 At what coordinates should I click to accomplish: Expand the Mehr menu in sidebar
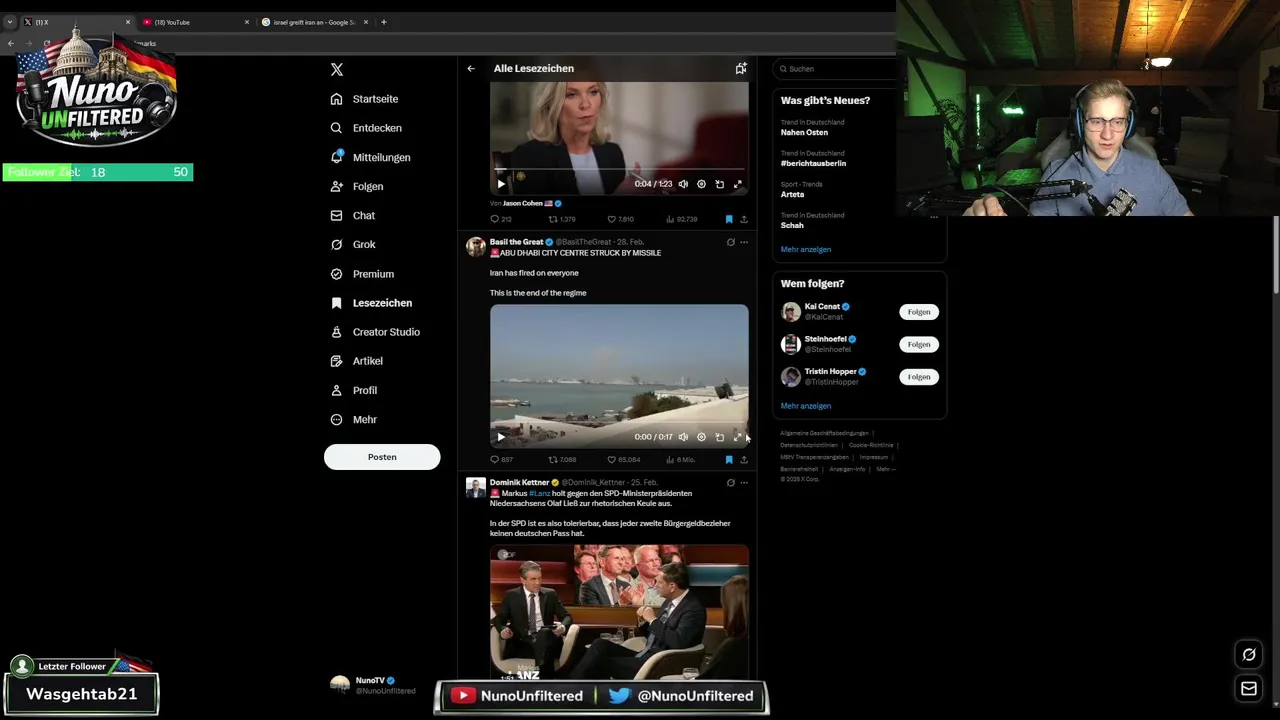[x=354, y=419]
